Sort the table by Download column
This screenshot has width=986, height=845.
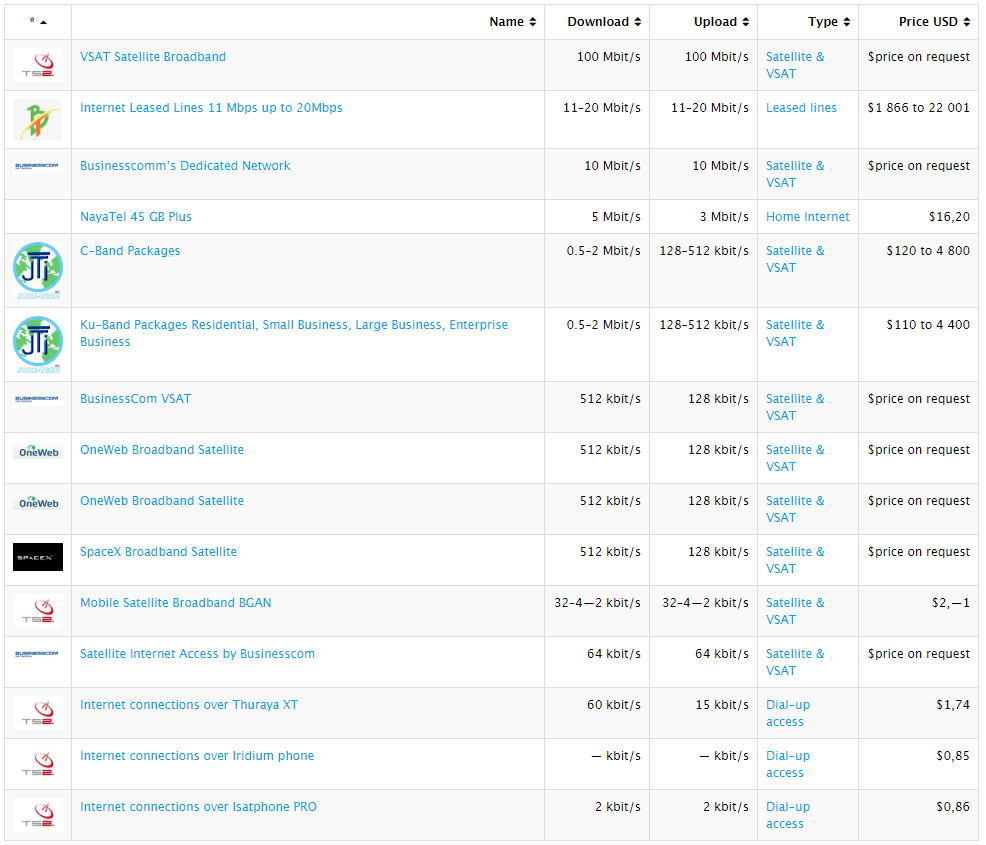(x=604, y=22)
